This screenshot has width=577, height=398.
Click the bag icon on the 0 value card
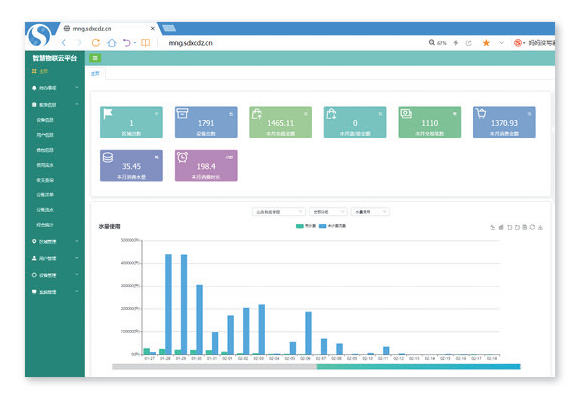[x=331, y=114]
